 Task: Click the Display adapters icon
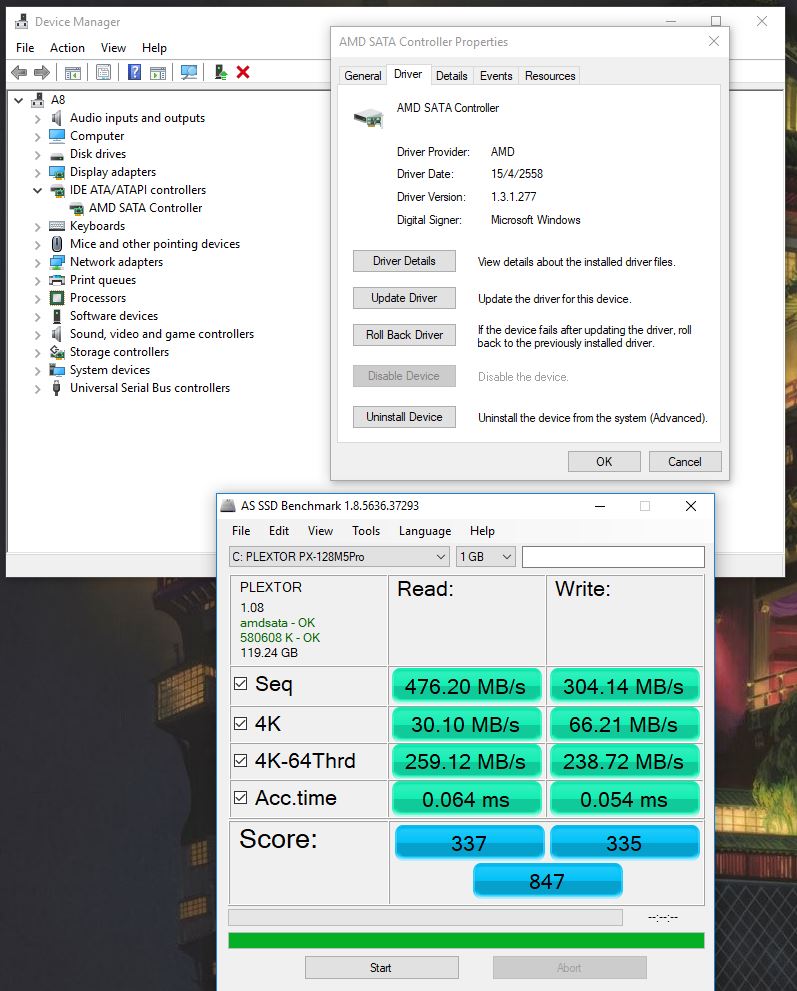(57, 173)
